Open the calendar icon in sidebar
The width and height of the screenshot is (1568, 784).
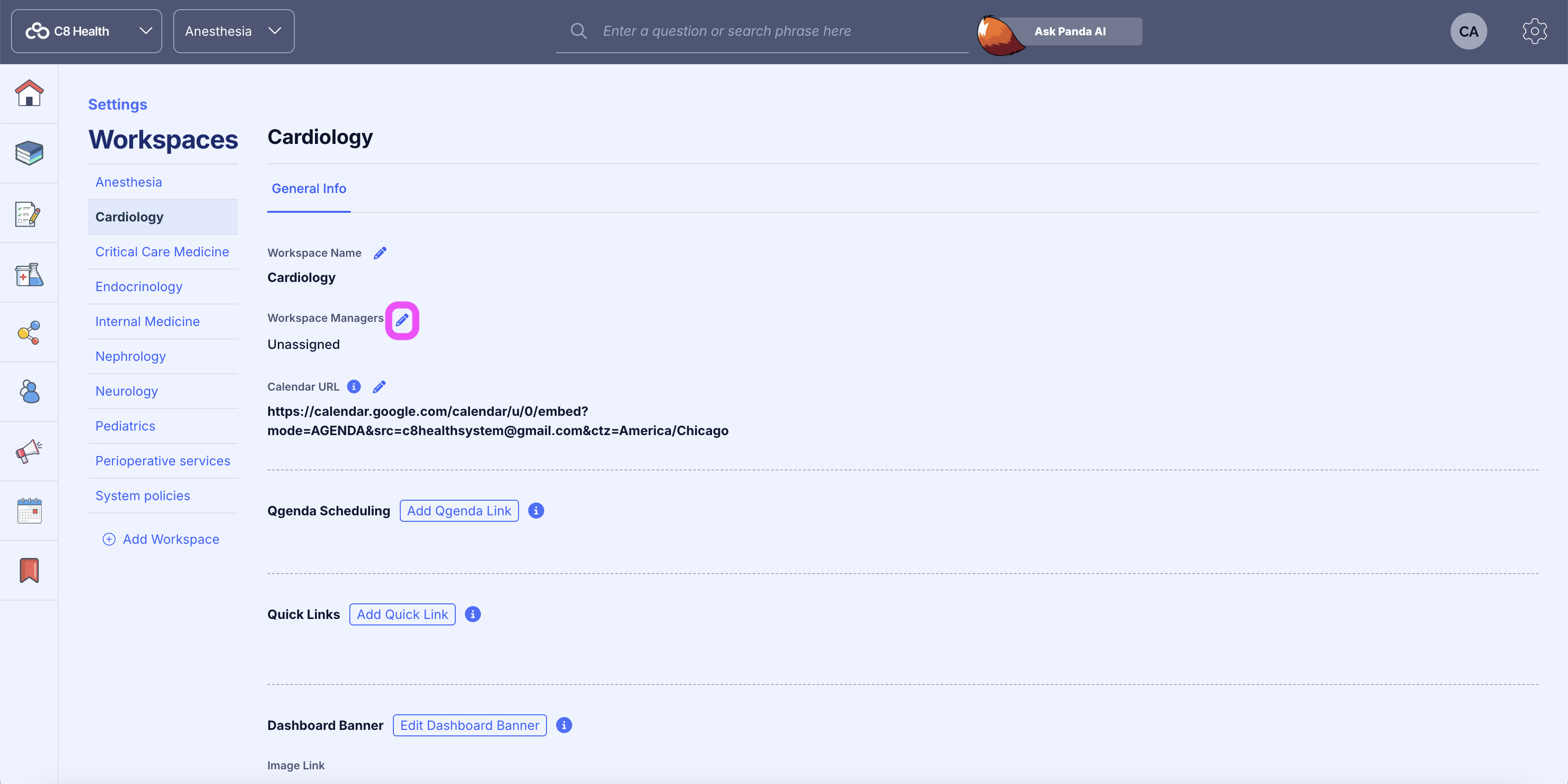tap(29, 511)
